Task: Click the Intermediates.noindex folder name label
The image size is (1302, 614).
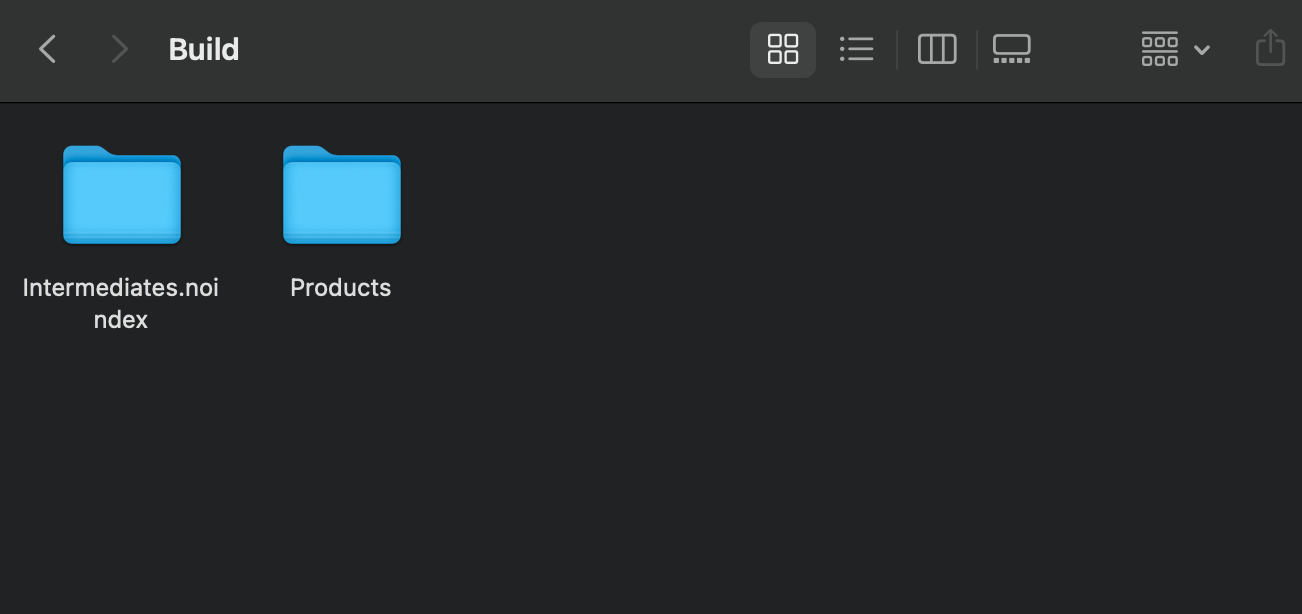Action: [x=121, y=303]
